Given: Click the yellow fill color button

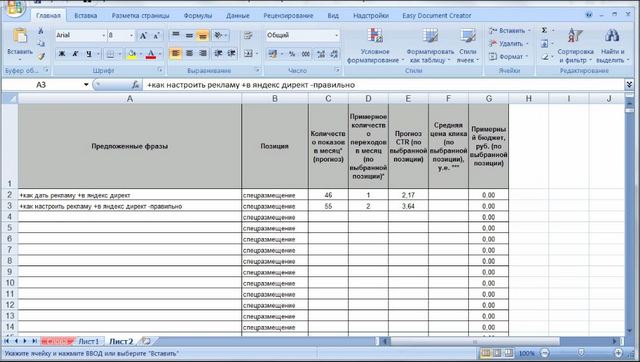Looking at the screenshot, I should [x=132, y=54].
